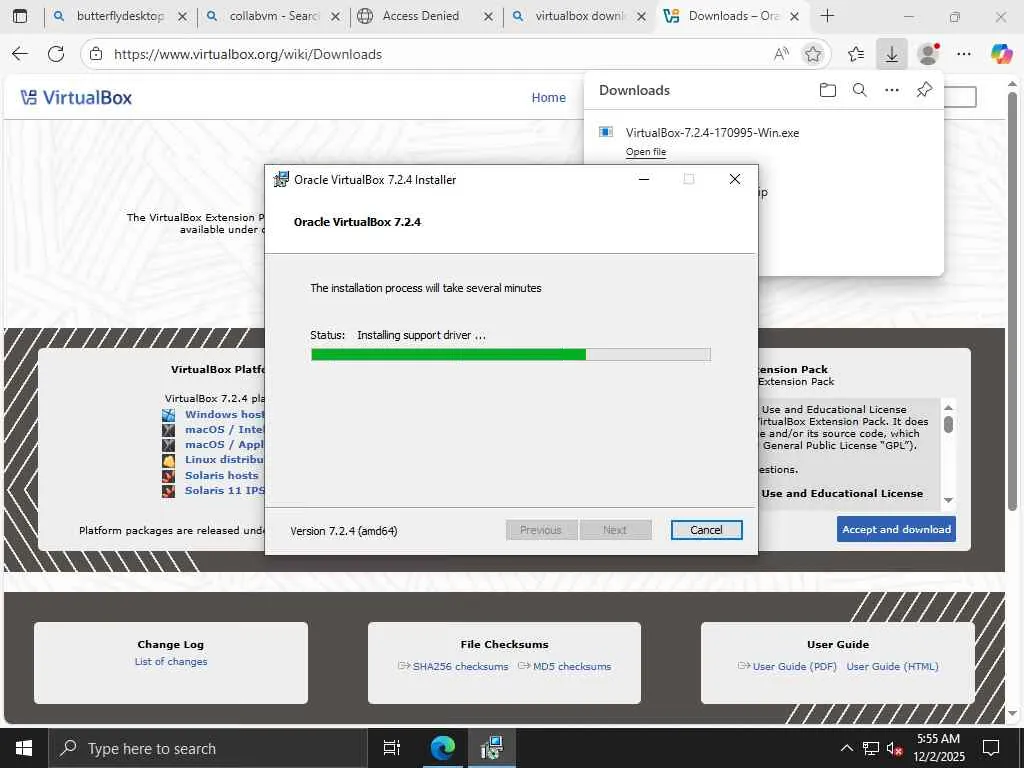The height and width of the screenshot is (768, 1024).
Task: Open Edge Settings and more menu
Action: point(964,54)
